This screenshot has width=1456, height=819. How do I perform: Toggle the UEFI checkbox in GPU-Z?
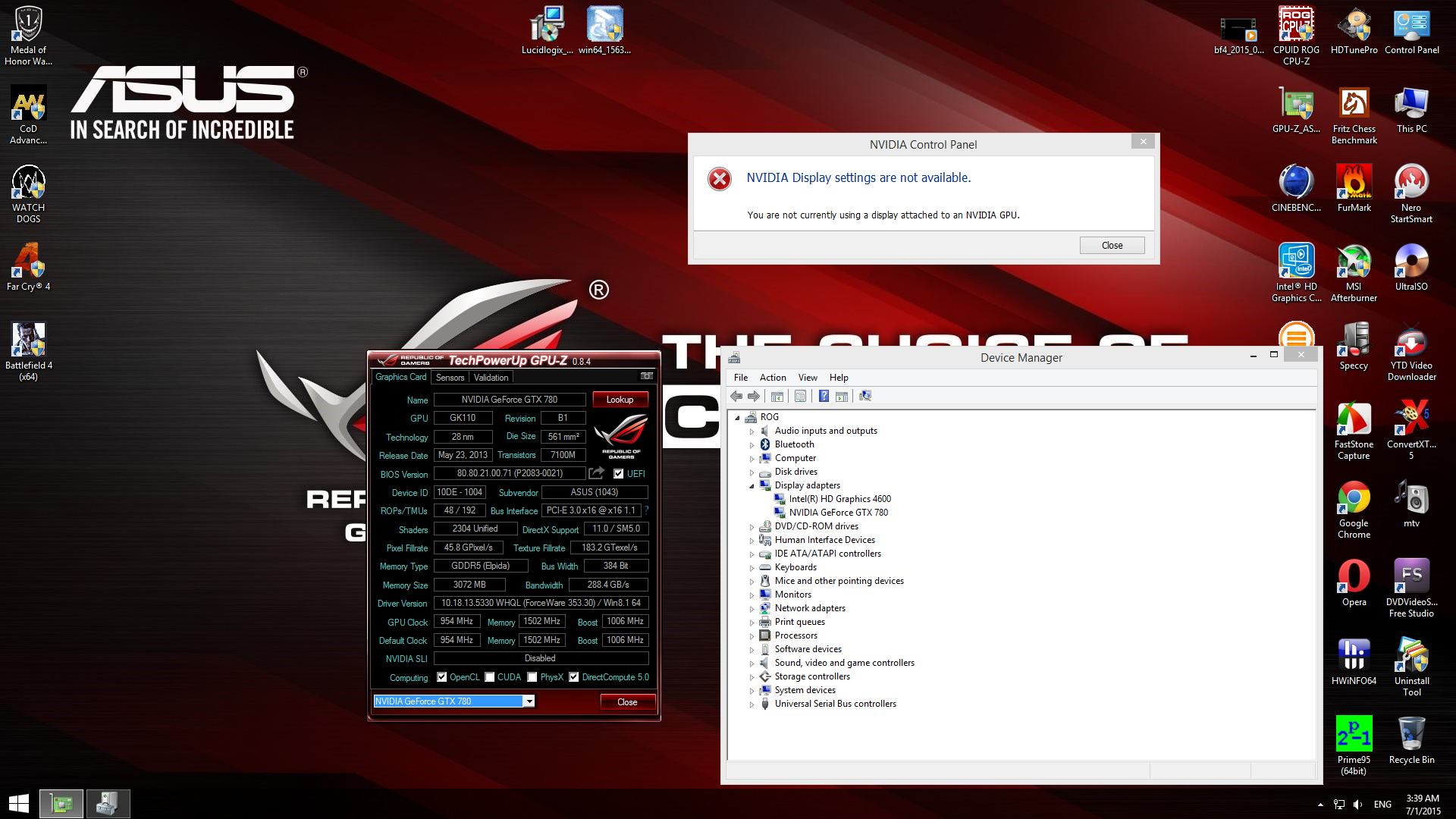[x=619, y=474]
